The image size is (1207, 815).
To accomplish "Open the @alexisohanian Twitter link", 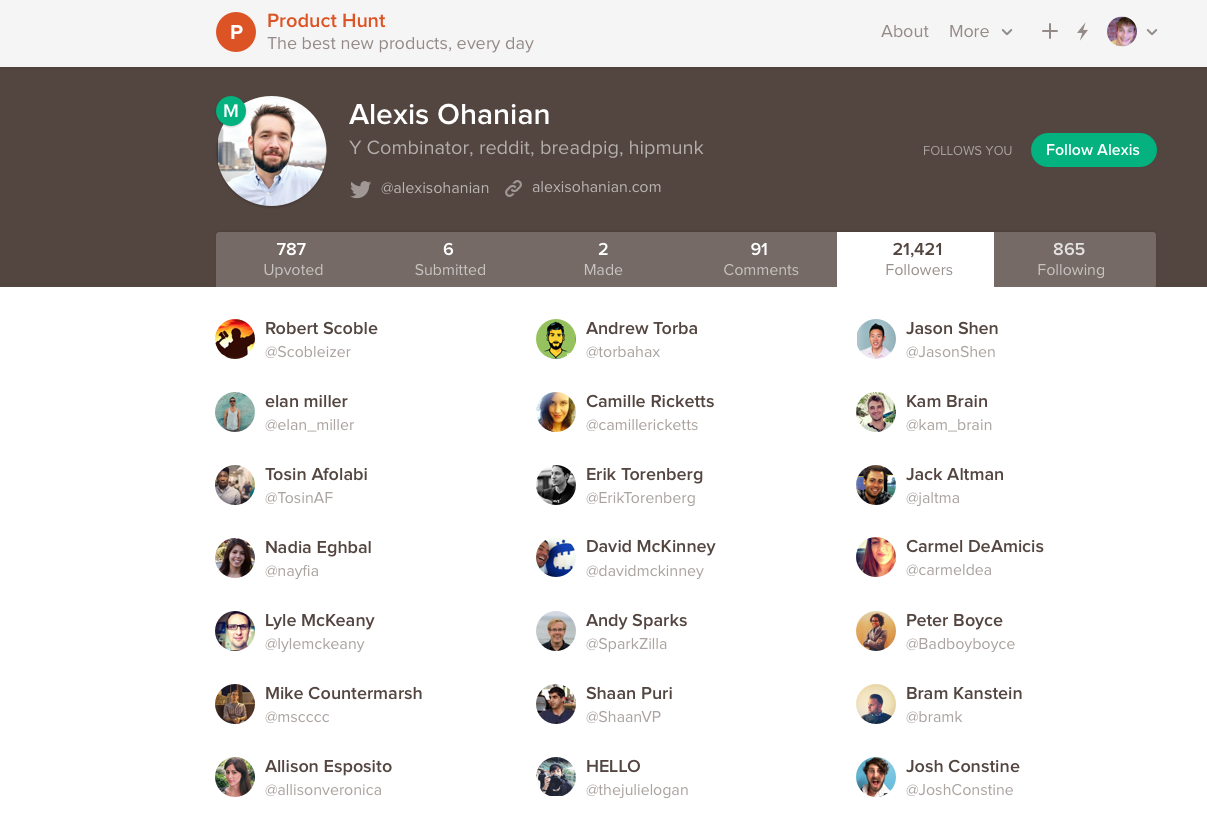I will click(x=435, y=188).
